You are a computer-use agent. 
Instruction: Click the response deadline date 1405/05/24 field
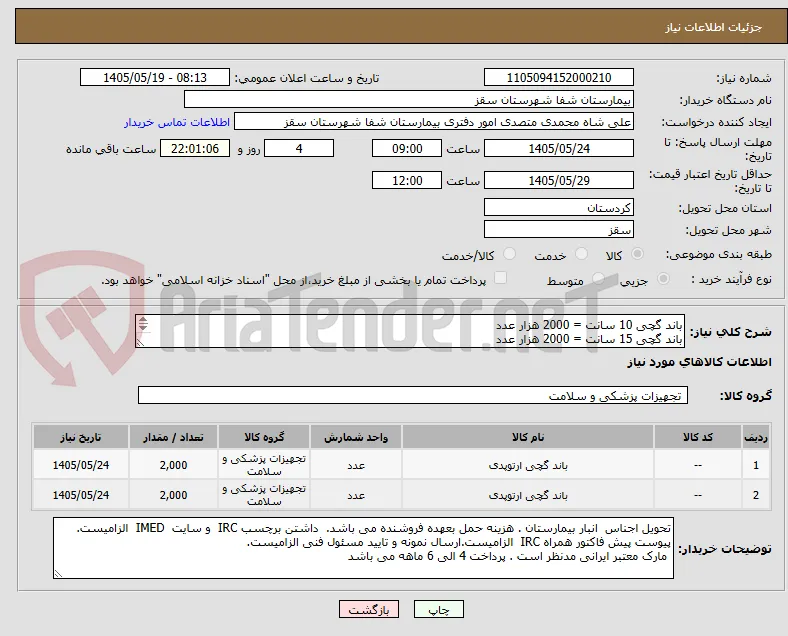tap(558, 149)
